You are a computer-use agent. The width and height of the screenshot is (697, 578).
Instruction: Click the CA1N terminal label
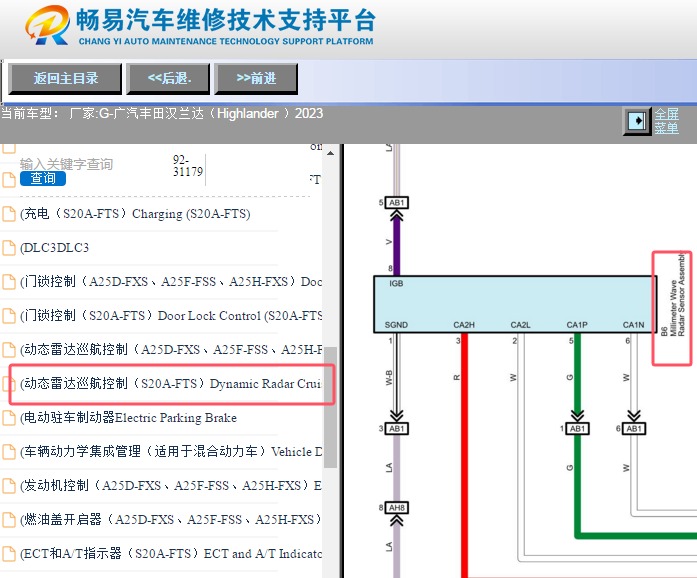tap(633, 325)
